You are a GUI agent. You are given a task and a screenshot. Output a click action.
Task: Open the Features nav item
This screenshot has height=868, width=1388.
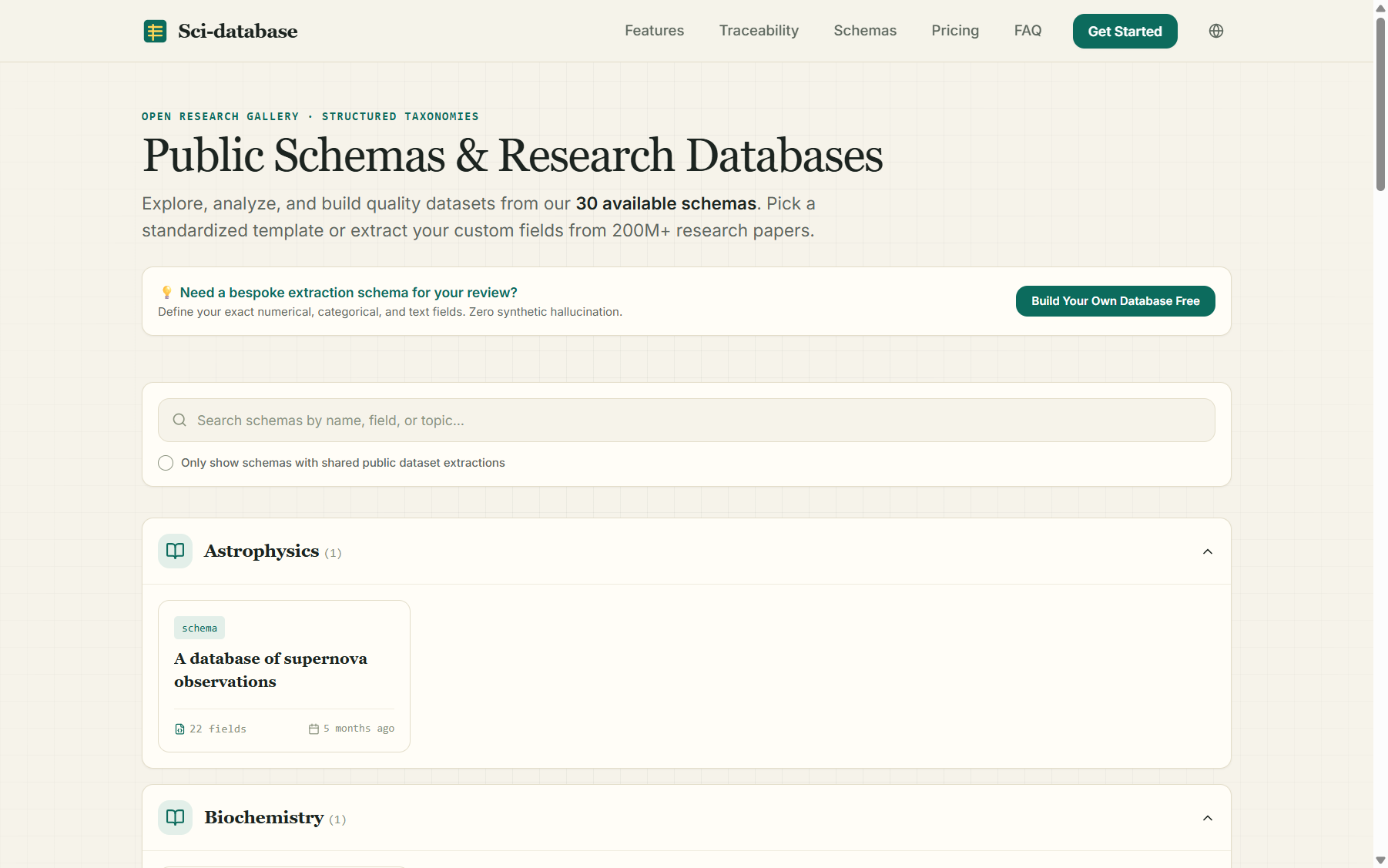654,31
